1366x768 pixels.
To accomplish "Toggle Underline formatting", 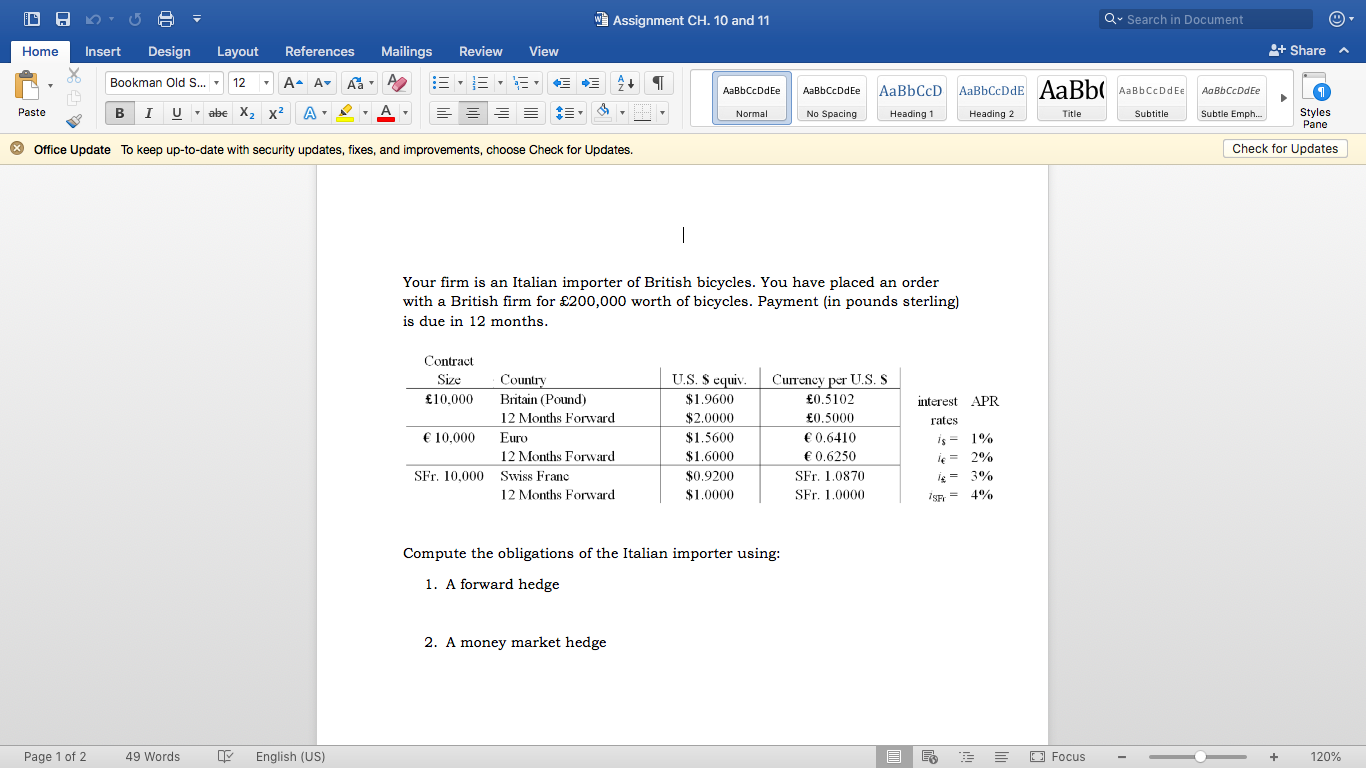I will [176, 113].
